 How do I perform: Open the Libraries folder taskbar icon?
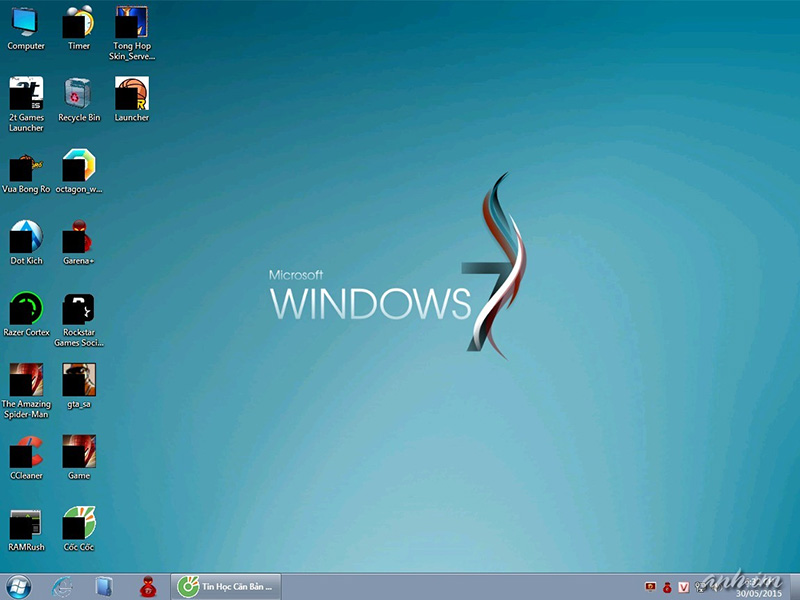[x=104, y=587]
